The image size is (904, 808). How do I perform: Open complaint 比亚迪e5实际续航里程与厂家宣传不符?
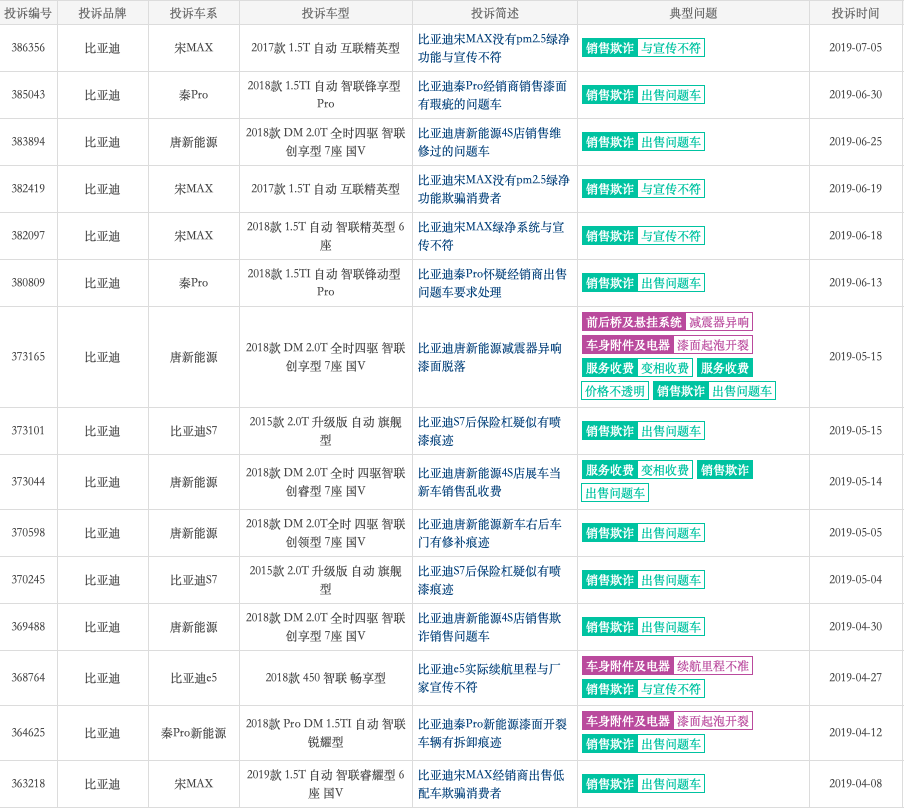coord(489,678)
